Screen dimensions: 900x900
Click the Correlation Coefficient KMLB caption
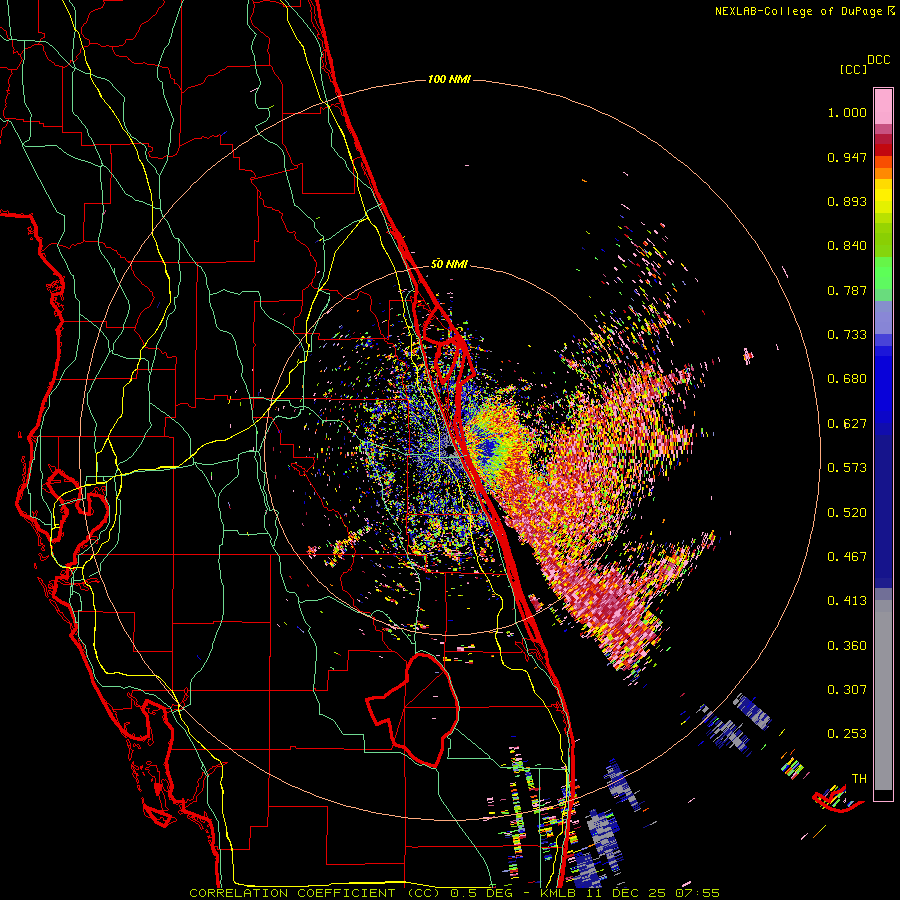tap(454, 893)
